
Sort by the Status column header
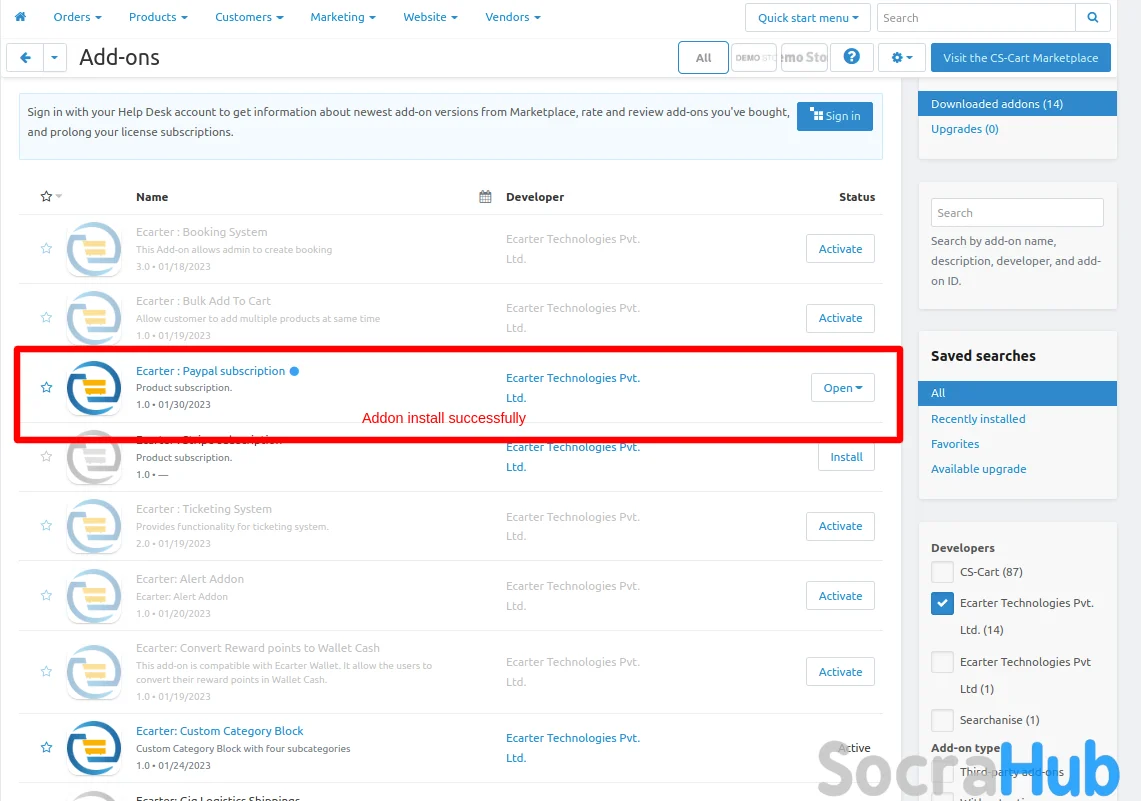click(x=856, y=196)
